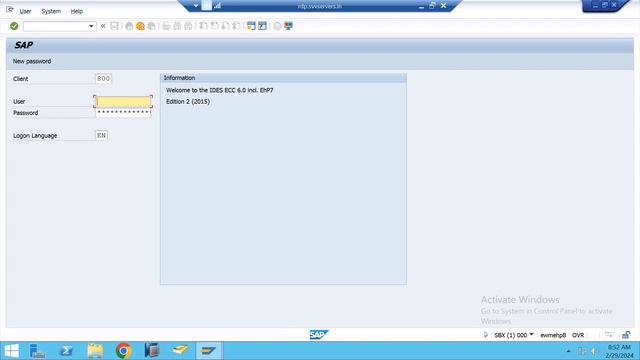The width and height of the screenshot is (640, 360).
Task: Click the taskbar clock showing 8:52 AM
Action: tap(620, 351)
